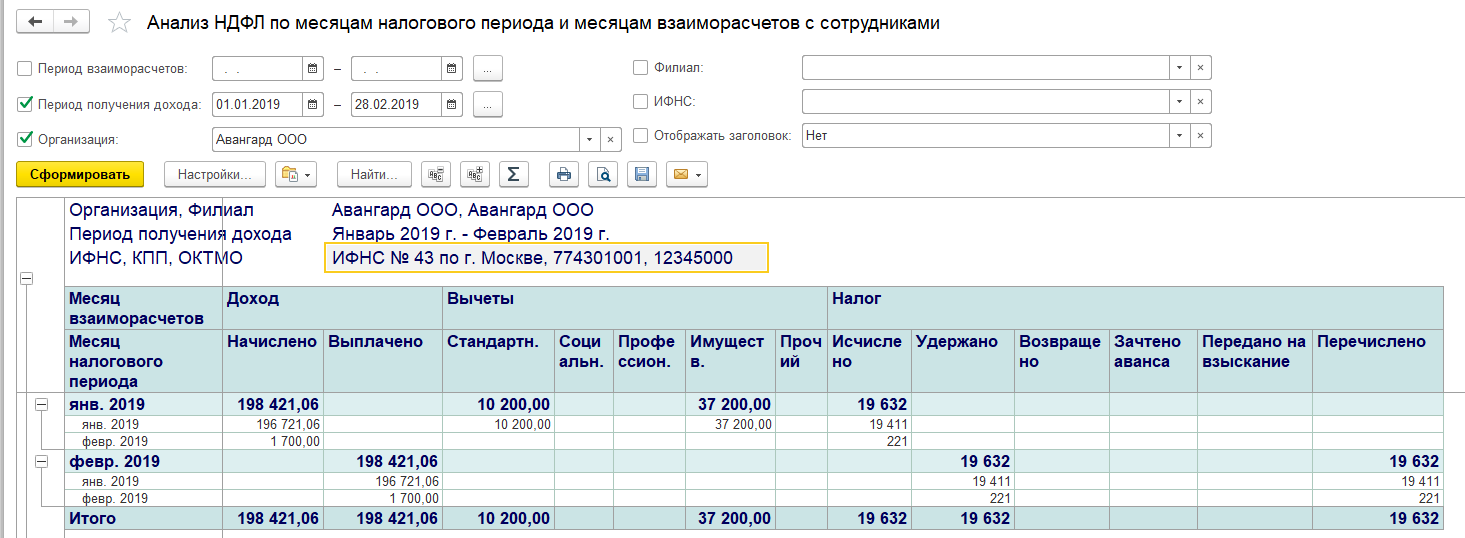Viewport: 1465px width, 538px height.
Task: Click the Авангард ООО organization field
Action: [396, 139]
